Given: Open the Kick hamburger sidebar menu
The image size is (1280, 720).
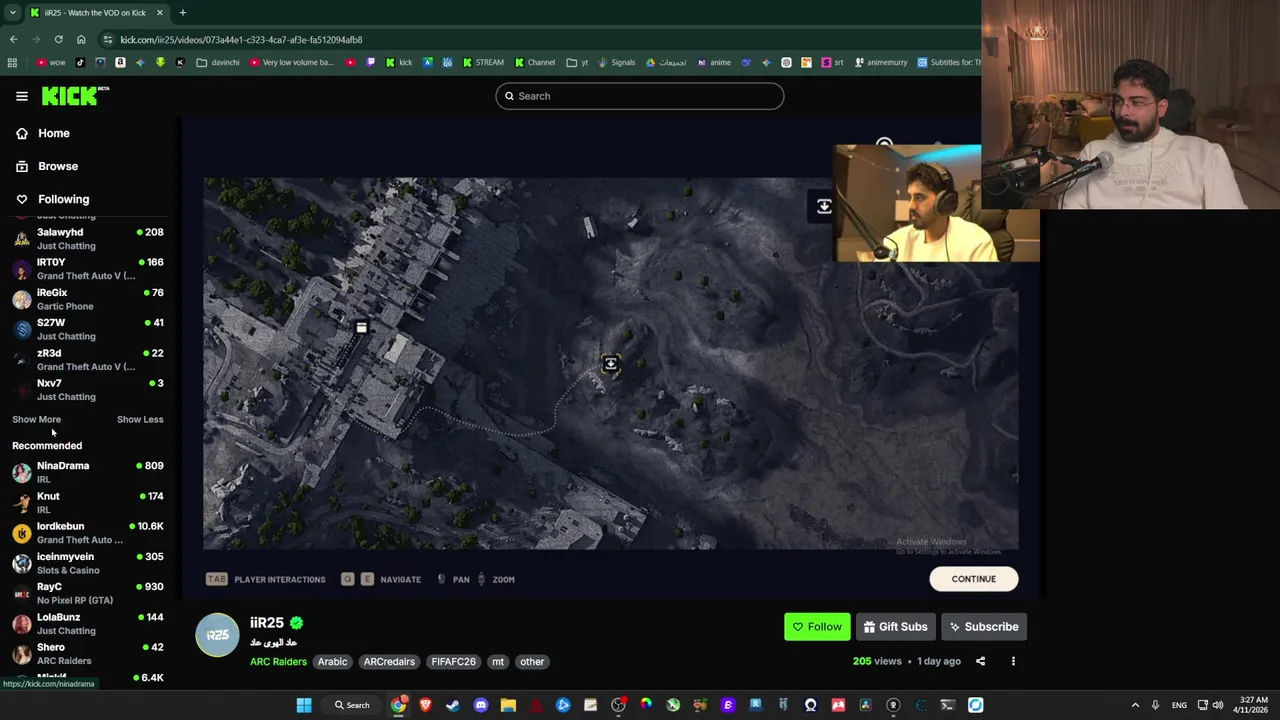Looking at the screenshot, I should pyautogui.click(x=22, y=96).
